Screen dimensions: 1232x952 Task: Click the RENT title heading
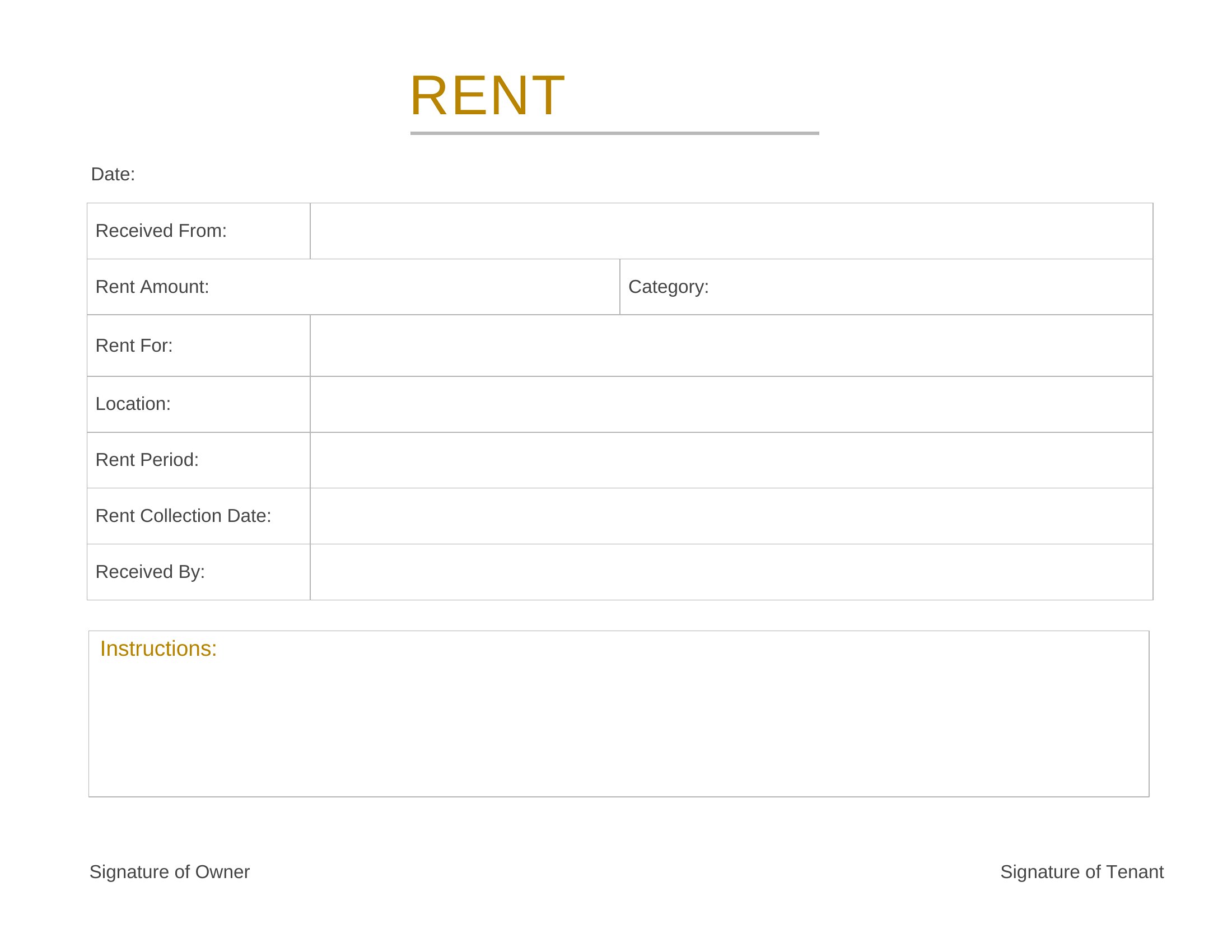(487, 96)
